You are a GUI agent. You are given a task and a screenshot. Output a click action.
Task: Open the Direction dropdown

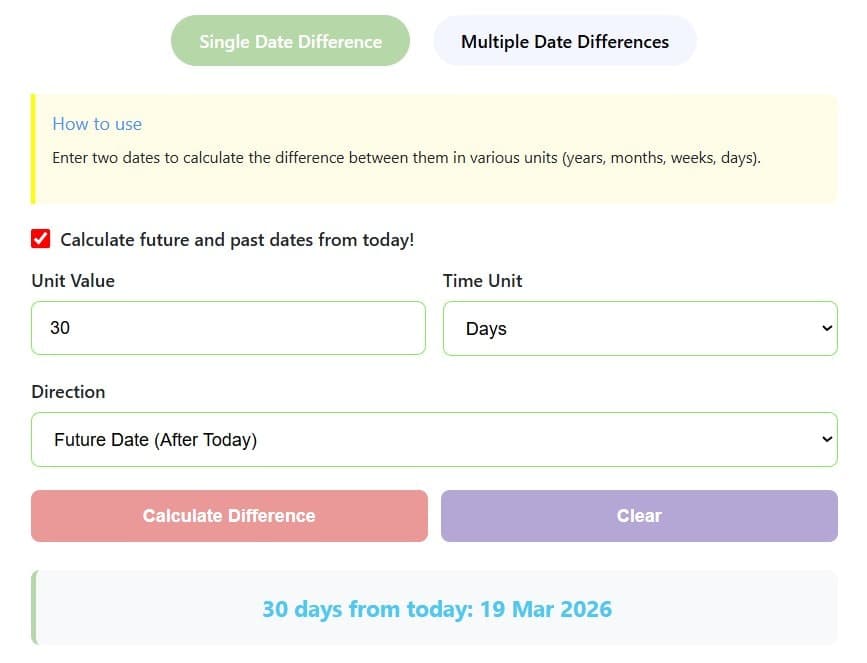[x=434, y=439]
